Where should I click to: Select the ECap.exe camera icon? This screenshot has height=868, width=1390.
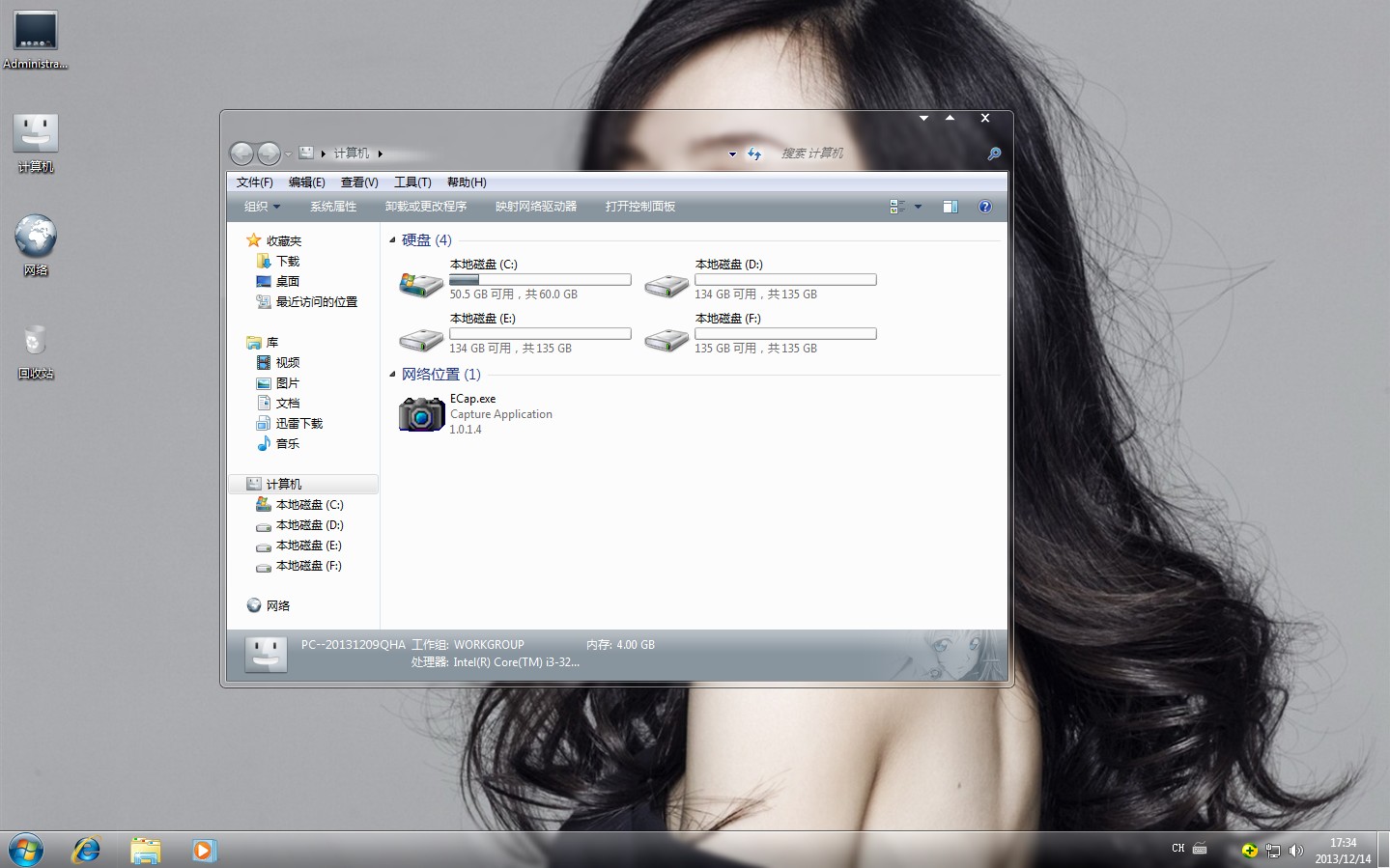tap(422, 414)
